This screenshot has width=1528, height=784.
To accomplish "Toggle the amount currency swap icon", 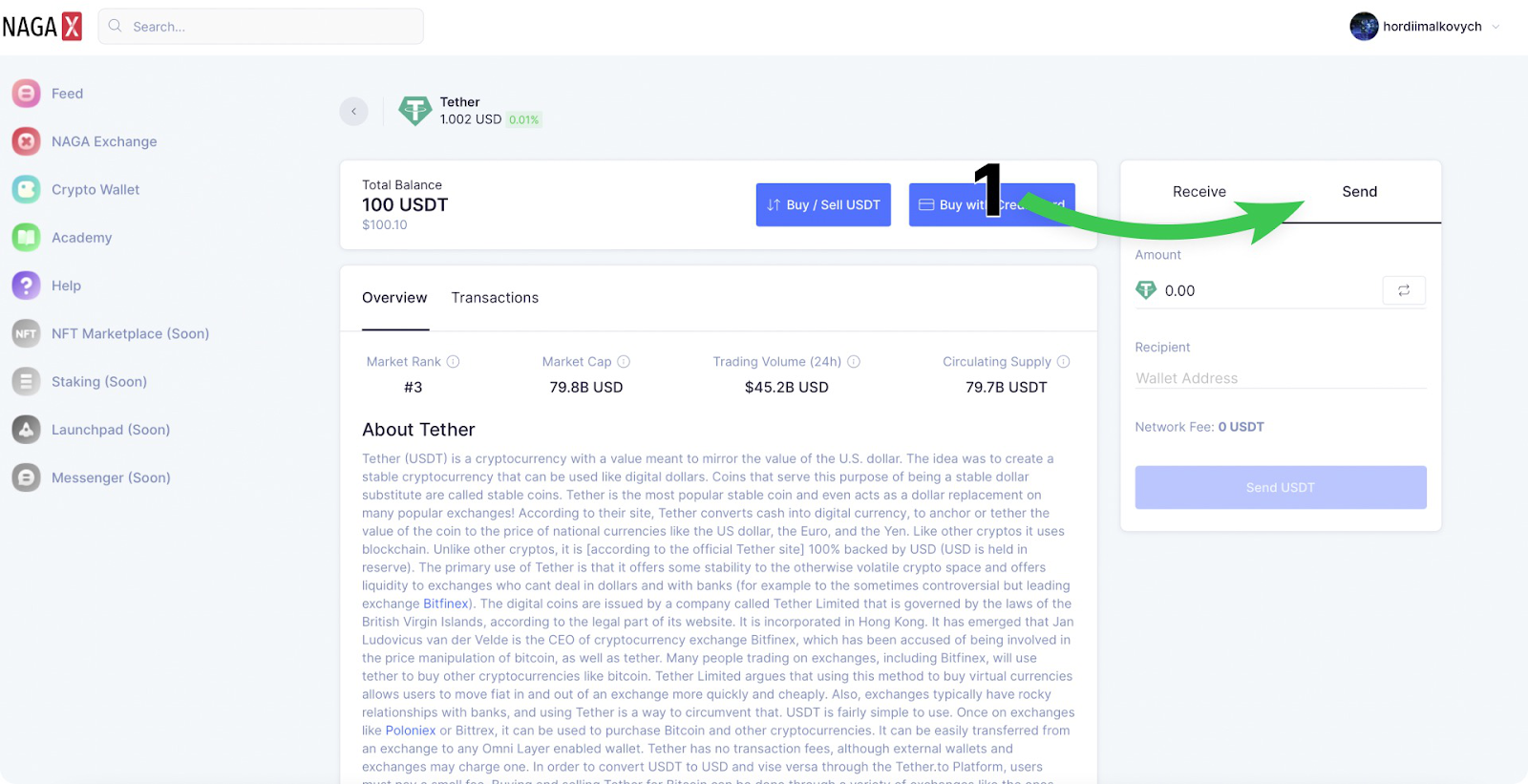I will tap(1404, 290).
